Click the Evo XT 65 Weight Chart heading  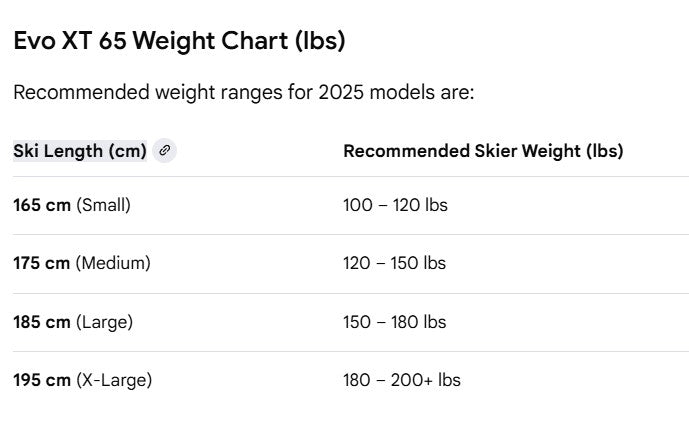click(179, 42)
